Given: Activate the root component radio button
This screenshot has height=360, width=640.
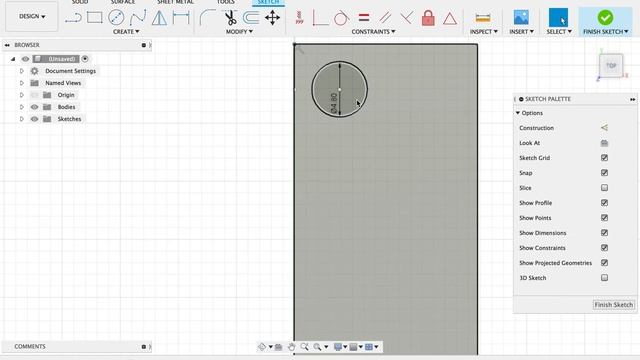Looking at the screenshot, I should (x=85, y=59).
